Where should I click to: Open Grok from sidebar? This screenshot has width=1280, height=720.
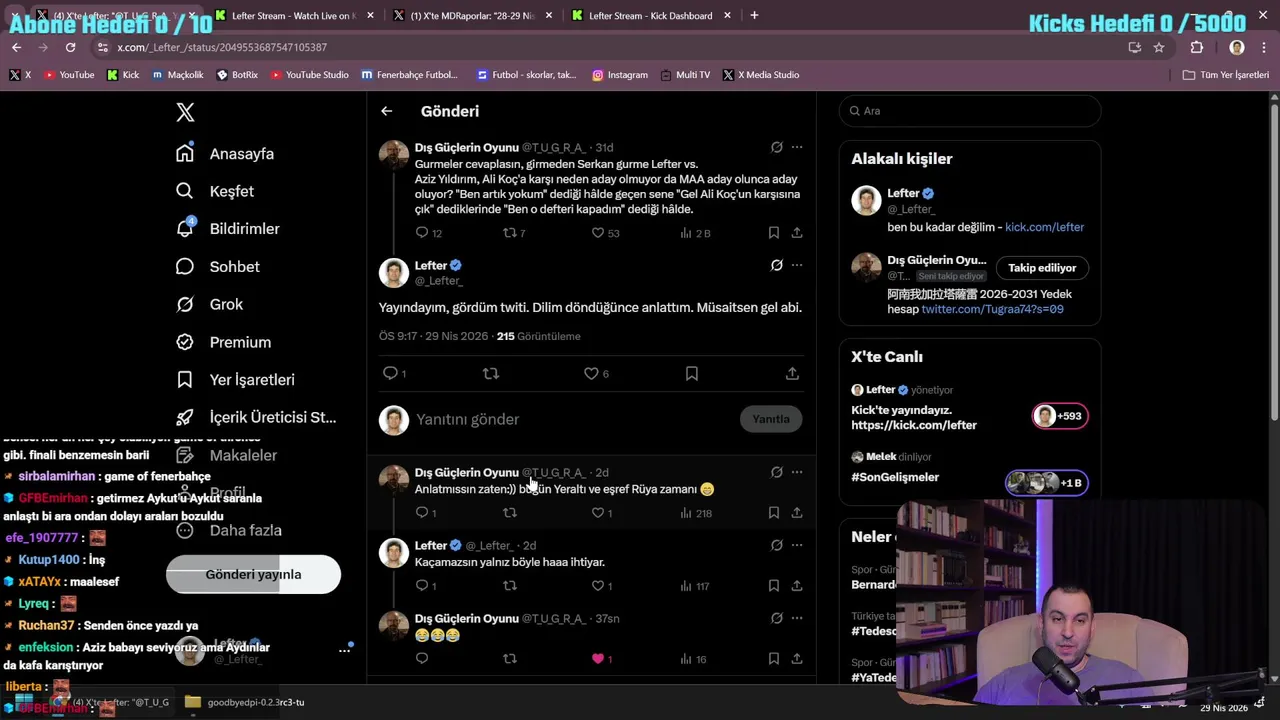coord(209,304)
